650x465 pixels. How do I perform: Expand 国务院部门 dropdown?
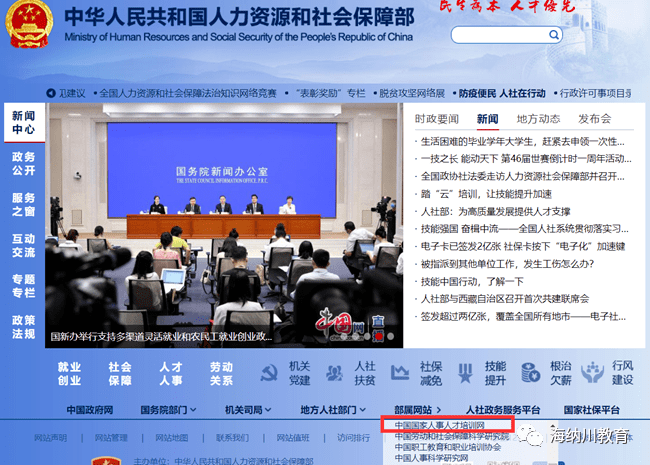pyautogui.click(x=168, y=410)
